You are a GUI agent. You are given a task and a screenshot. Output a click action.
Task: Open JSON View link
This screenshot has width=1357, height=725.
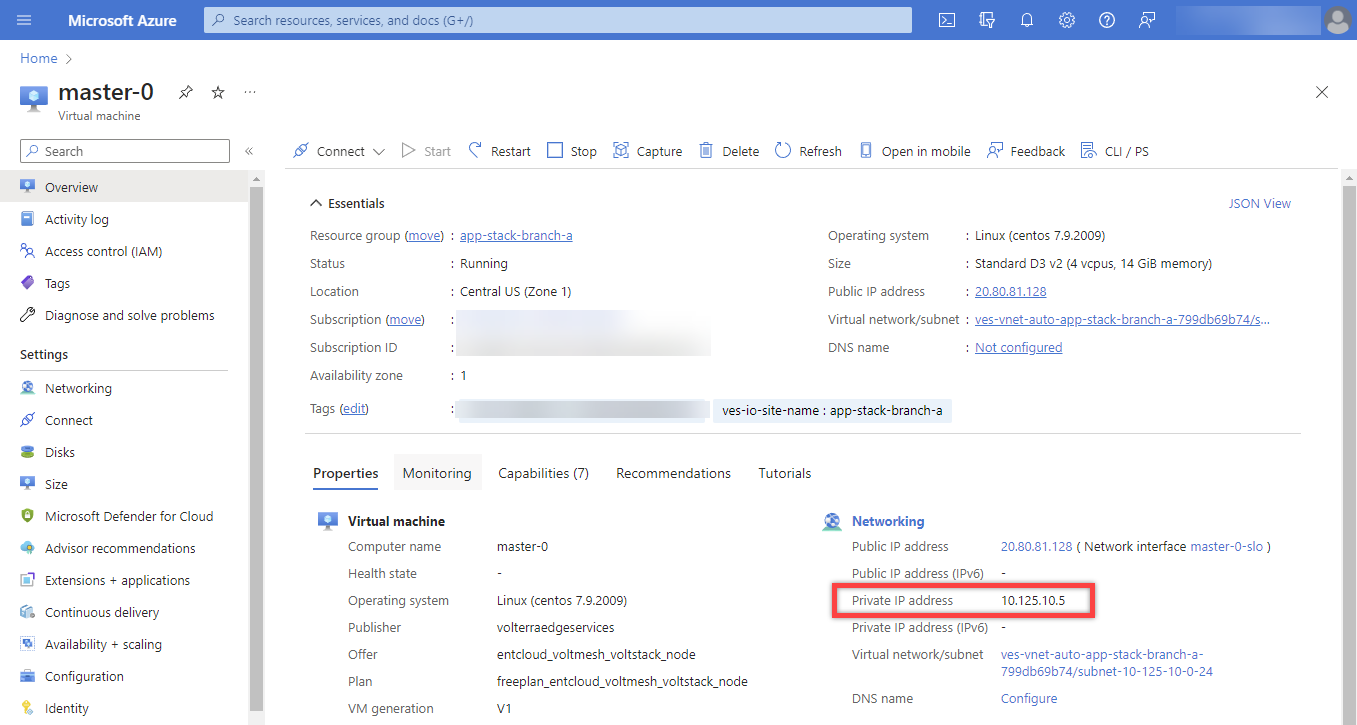pos(1259,203)
